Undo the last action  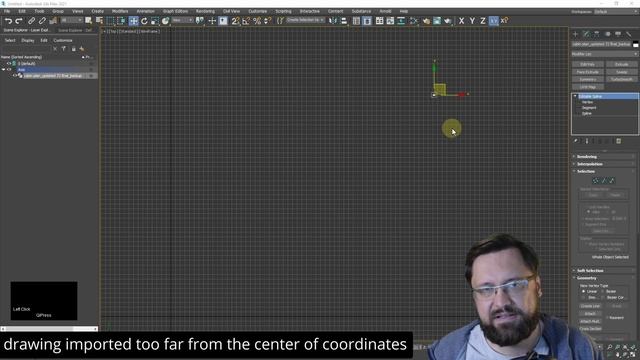[x=8, y=20]
